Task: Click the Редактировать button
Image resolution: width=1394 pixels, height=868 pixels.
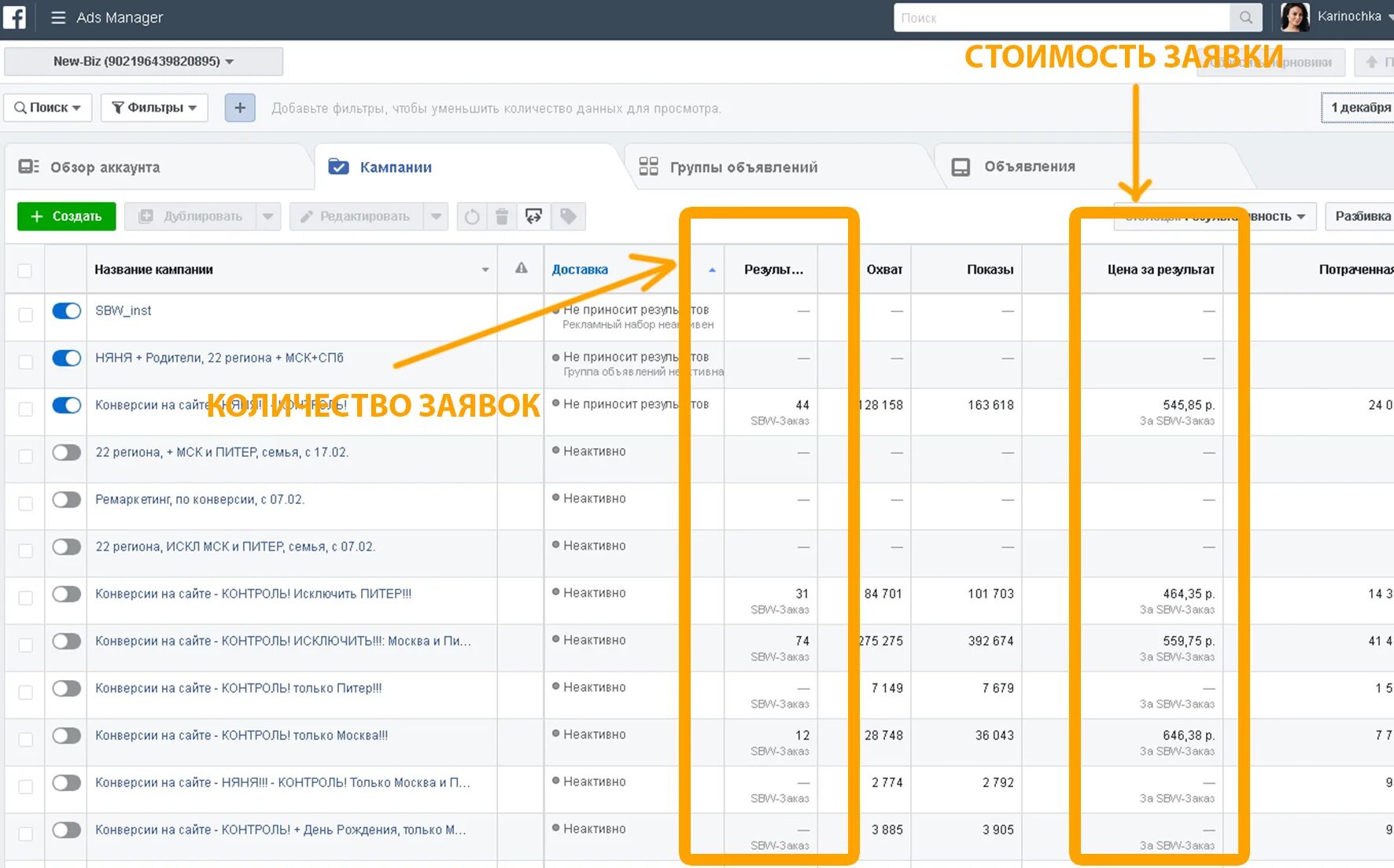Action: point(357,216)
